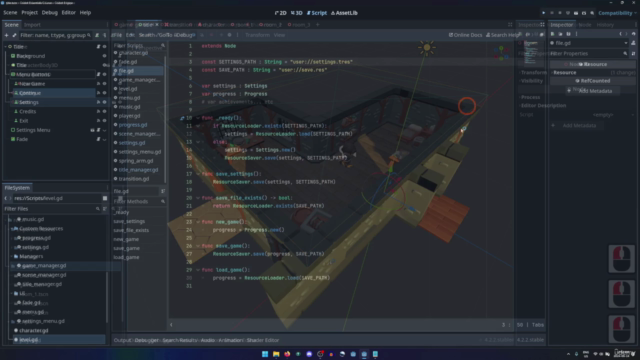This screenshot has height=360, width=640.
Task: Switch to the History tab
Action: pyautogui.click(x=605, y=25)
